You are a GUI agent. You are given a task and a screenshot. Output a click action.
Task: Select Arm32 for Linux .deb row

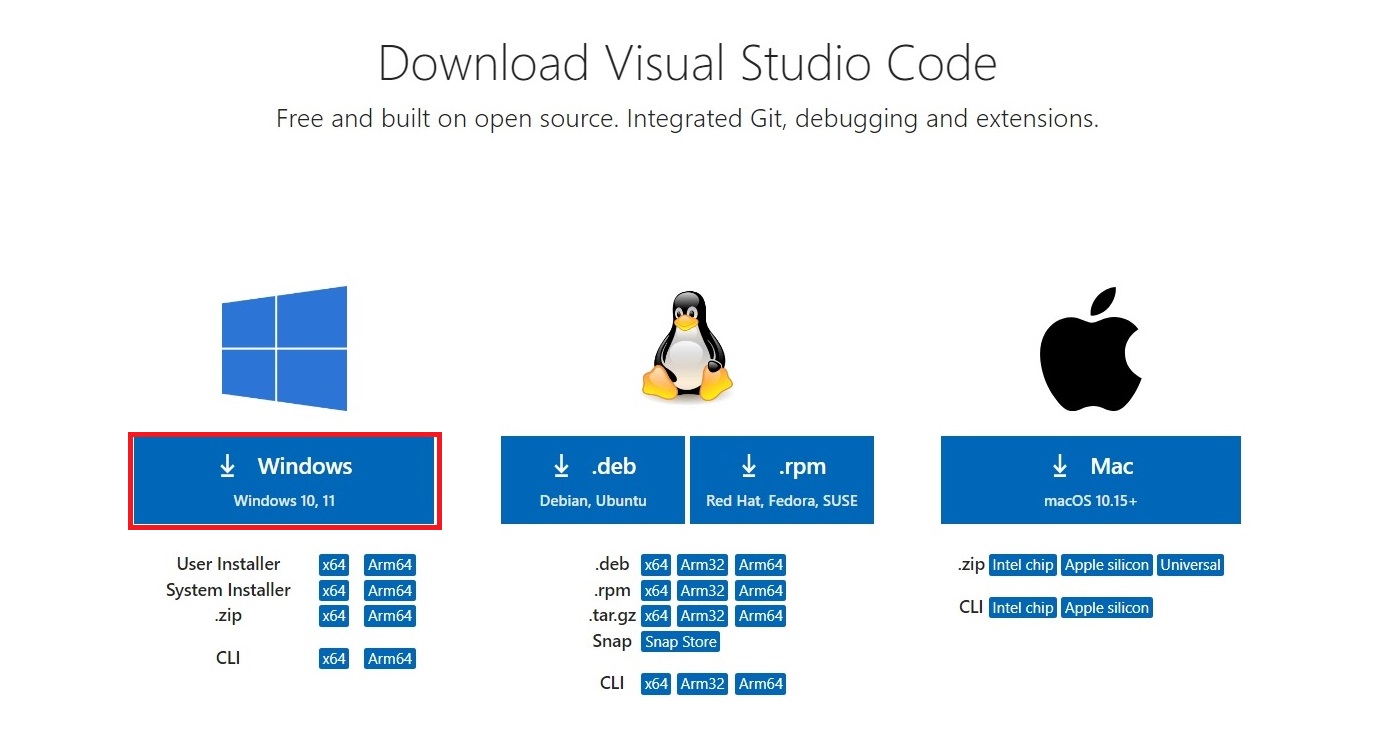pos(702,565)
